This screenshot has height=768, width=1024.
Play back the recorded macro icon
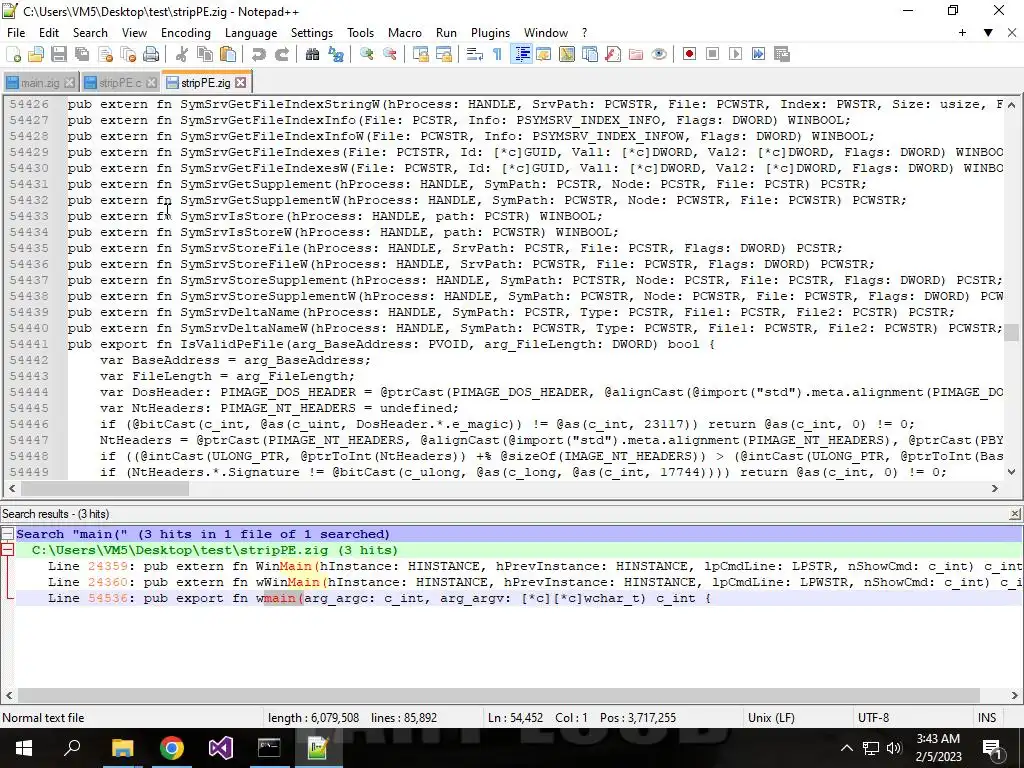pyautogui.click(x=735, y=54)
